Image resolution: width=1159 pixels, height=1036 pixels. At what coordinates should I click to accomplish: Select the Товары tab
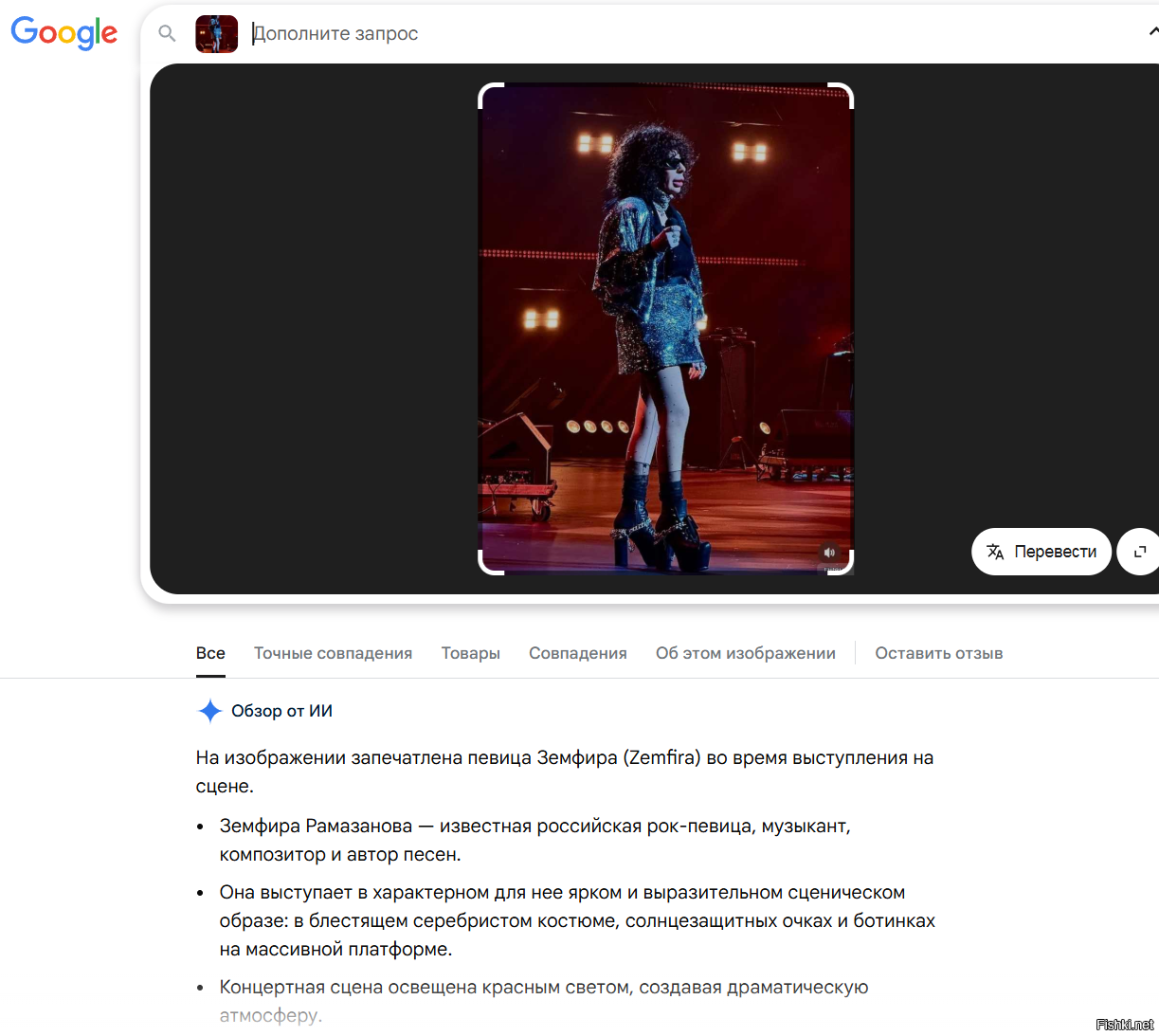[x=470, y=653]
